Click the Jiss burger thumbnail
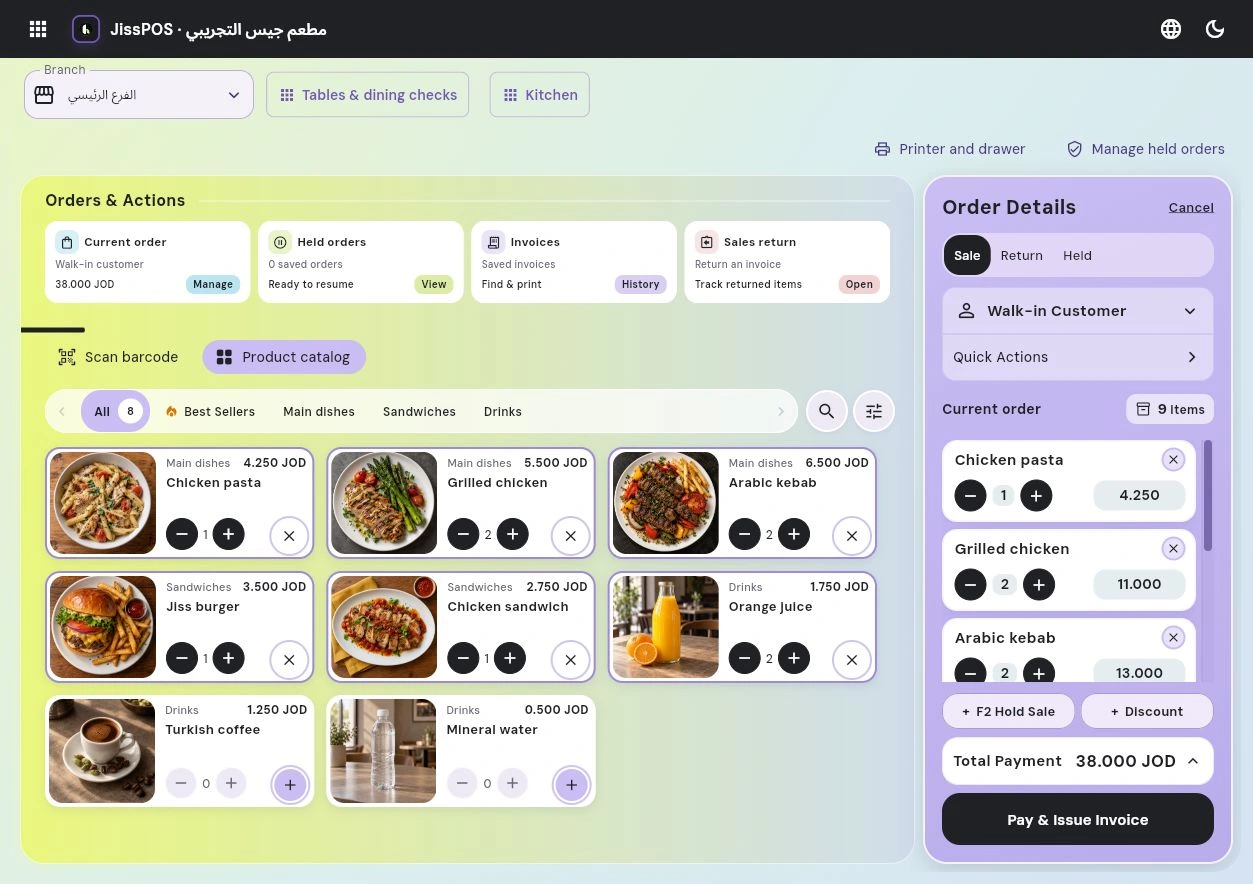Screen dimensions: 1253x884 tap(102, 627)
